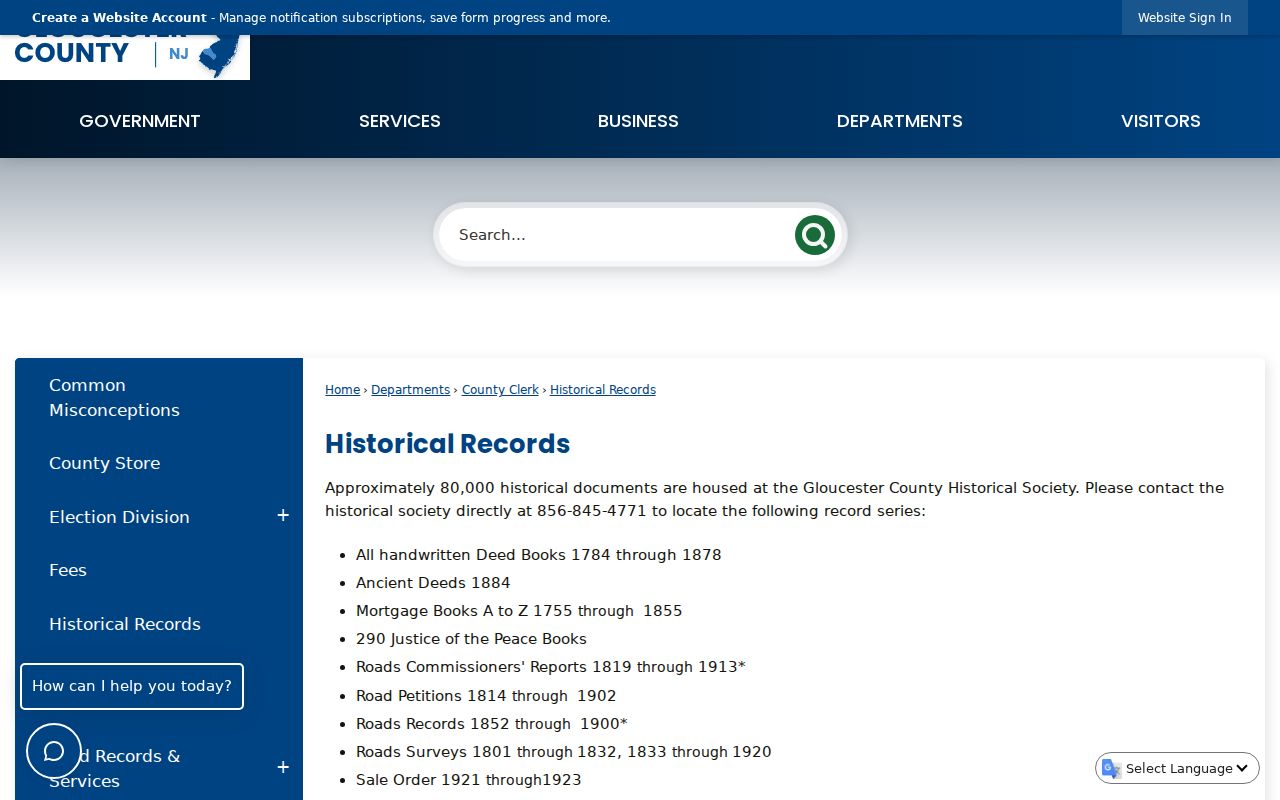
Task: Click 'Roads Records 1852 through 1900*' item
Action: [x=492, y=724]
